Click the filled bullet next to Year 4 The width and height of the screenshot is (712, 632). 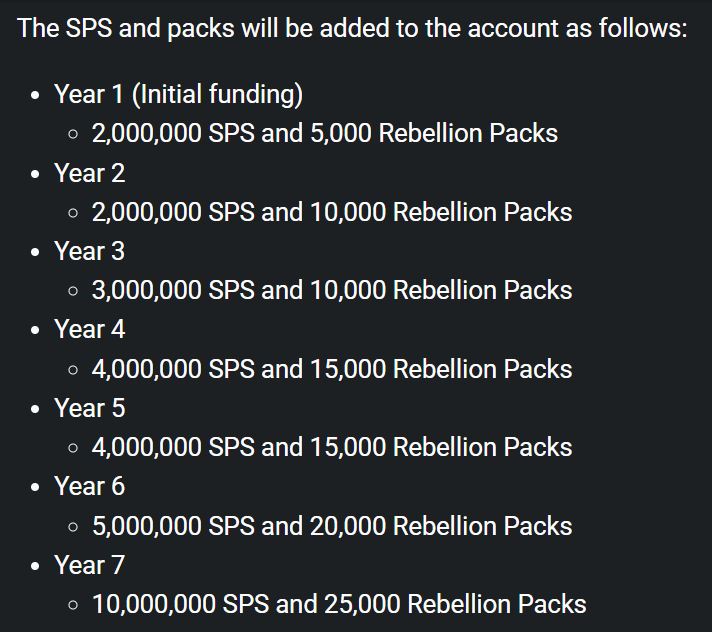(35, 330)
